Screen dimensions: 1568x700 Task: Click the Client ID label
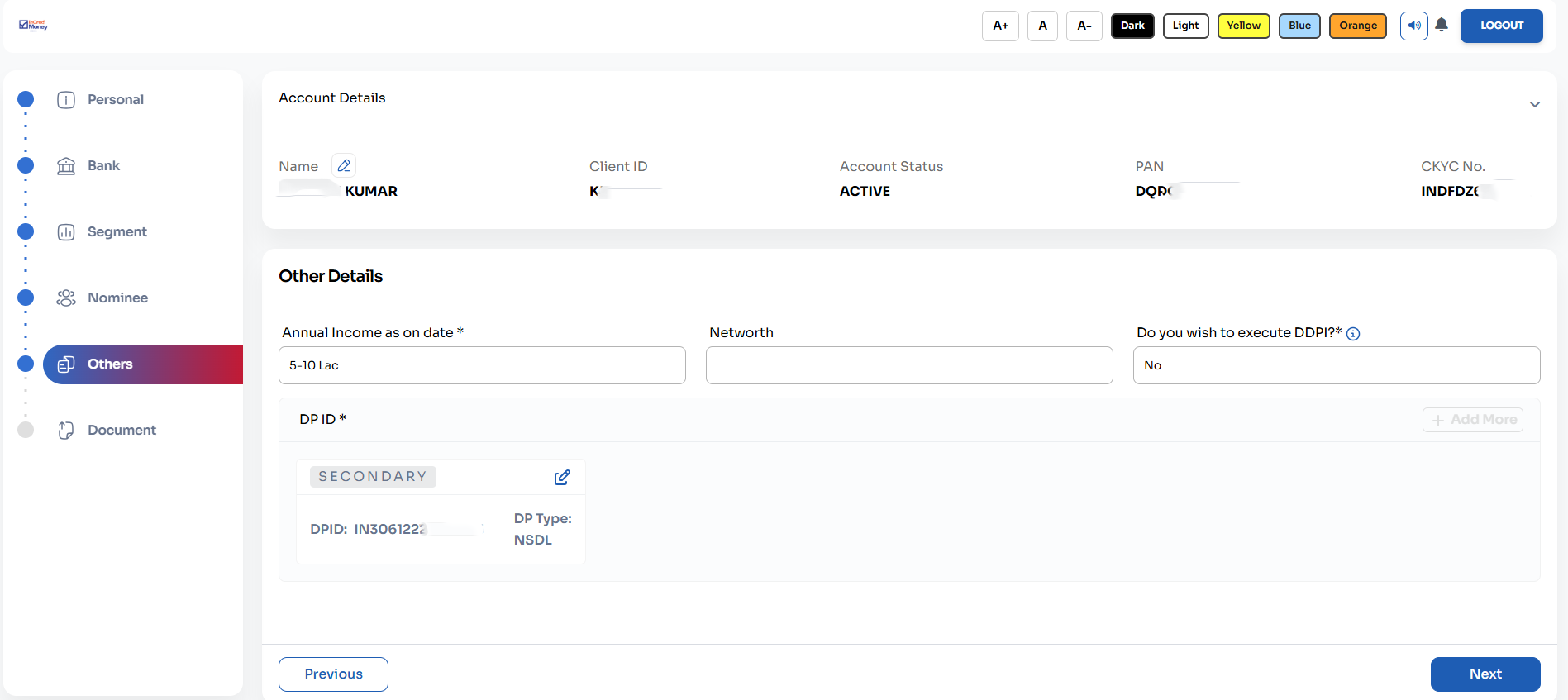pyautogui.click(x=618, y=167)
